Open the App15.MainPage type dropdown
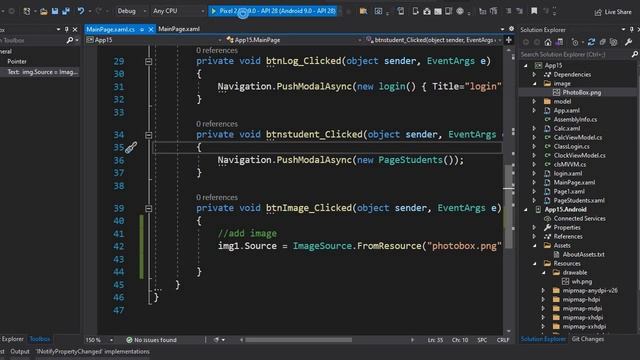The image size is (640, 360). [293, 40]
